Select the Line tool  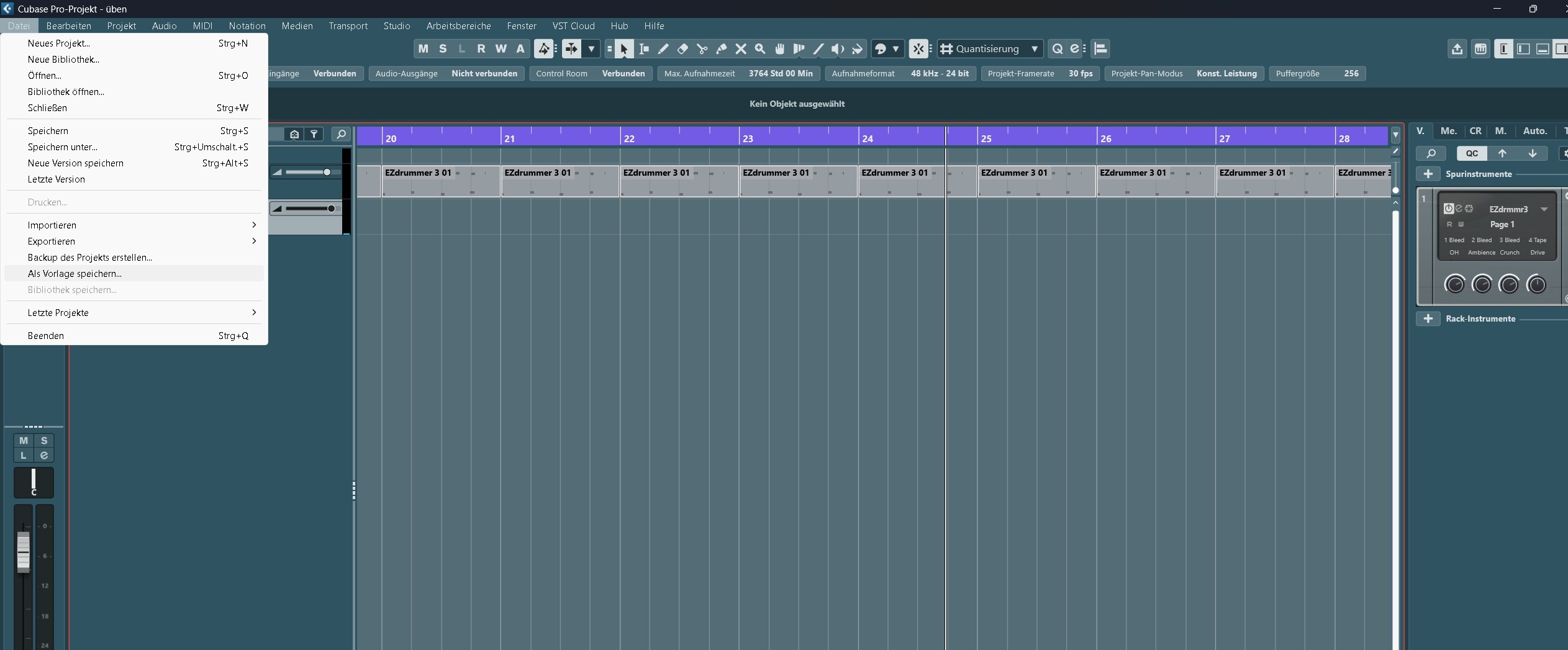(x=818, y=48)
